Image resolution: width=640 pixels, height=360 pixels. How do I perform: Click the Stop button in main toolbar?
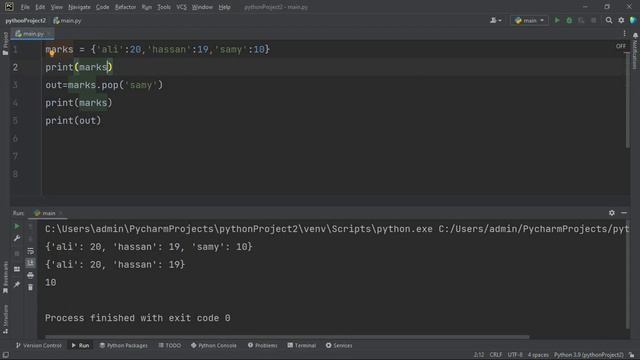(593, 20)
